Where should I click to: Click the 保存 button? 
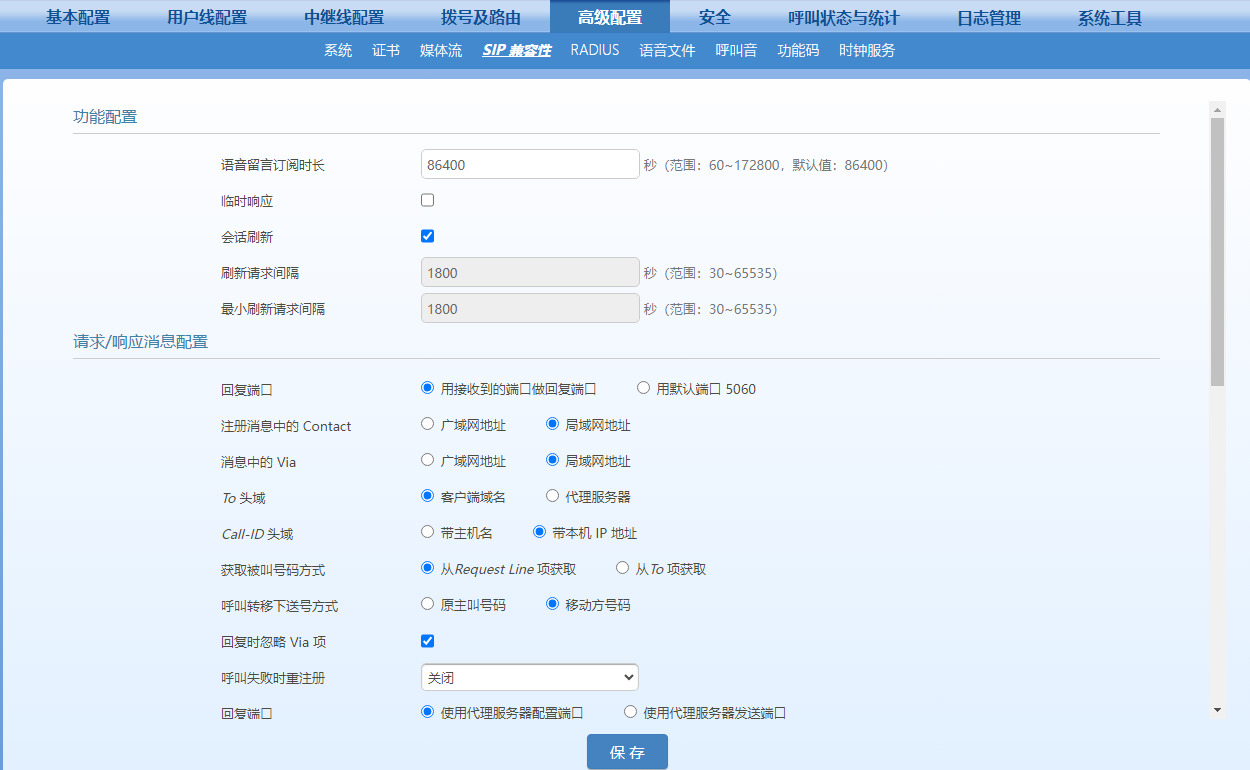point(627,752)
